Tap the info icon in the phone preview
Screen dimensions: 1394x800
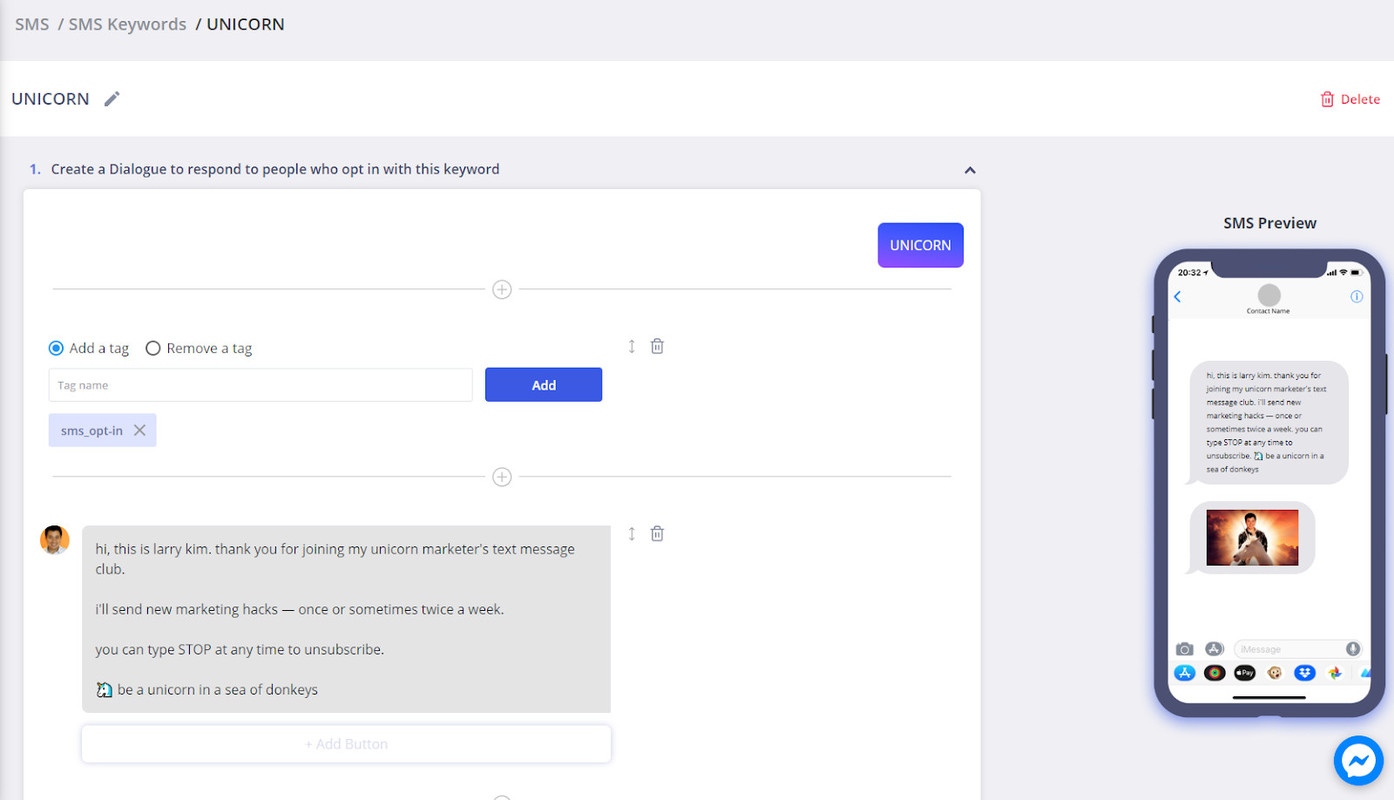[1357, 296]
